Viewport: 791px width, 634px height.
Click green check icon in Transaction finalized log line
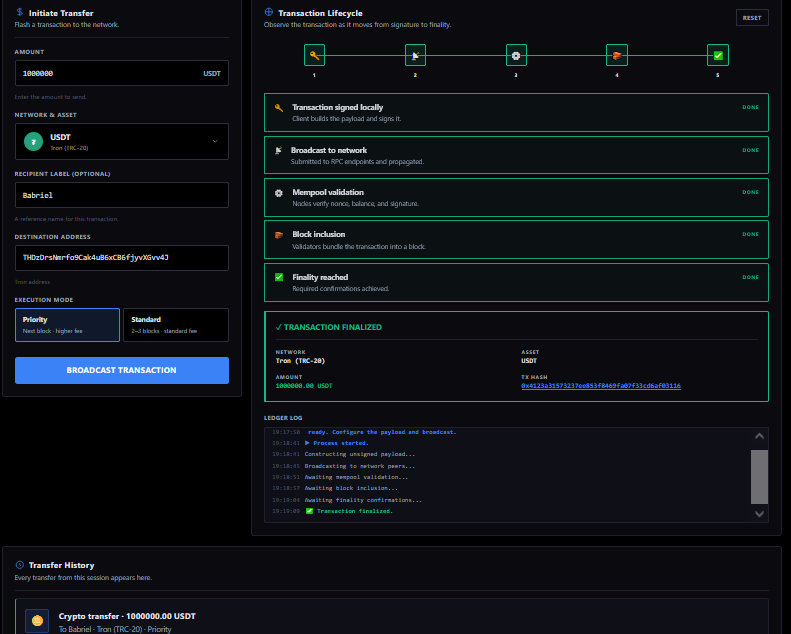[309, 511]
